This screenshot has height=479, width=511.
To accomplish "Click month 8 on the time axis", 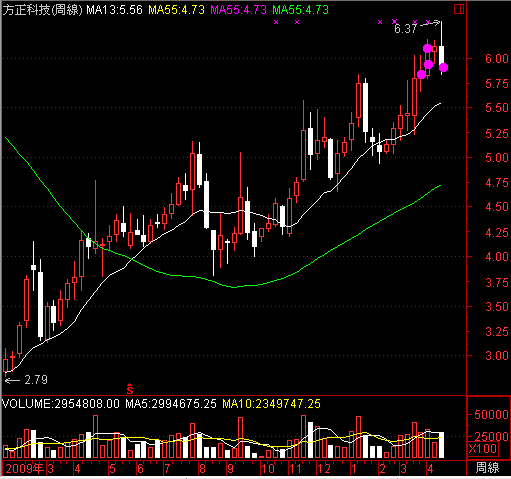I will tap(202, 469).
